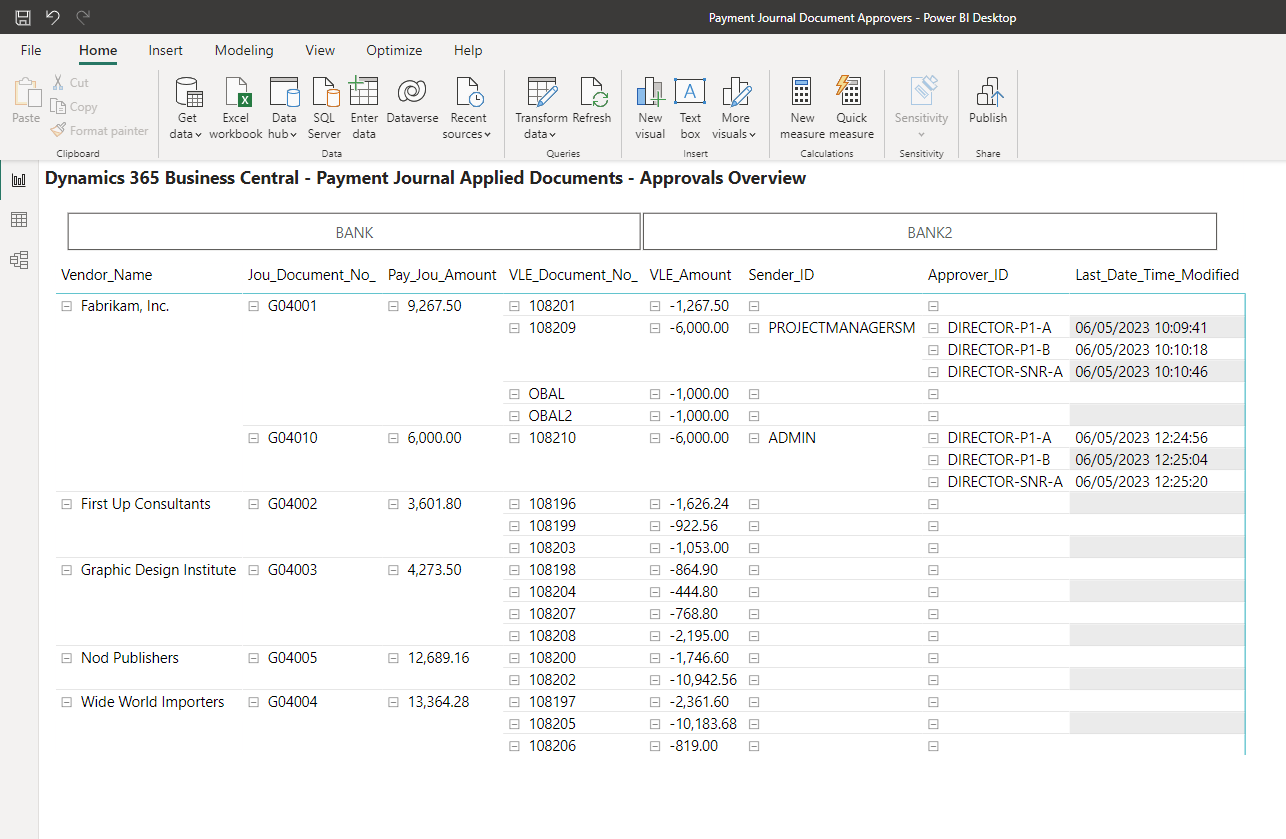
Task: Switch to the View ribbon tab
Action: pos(320,50)
